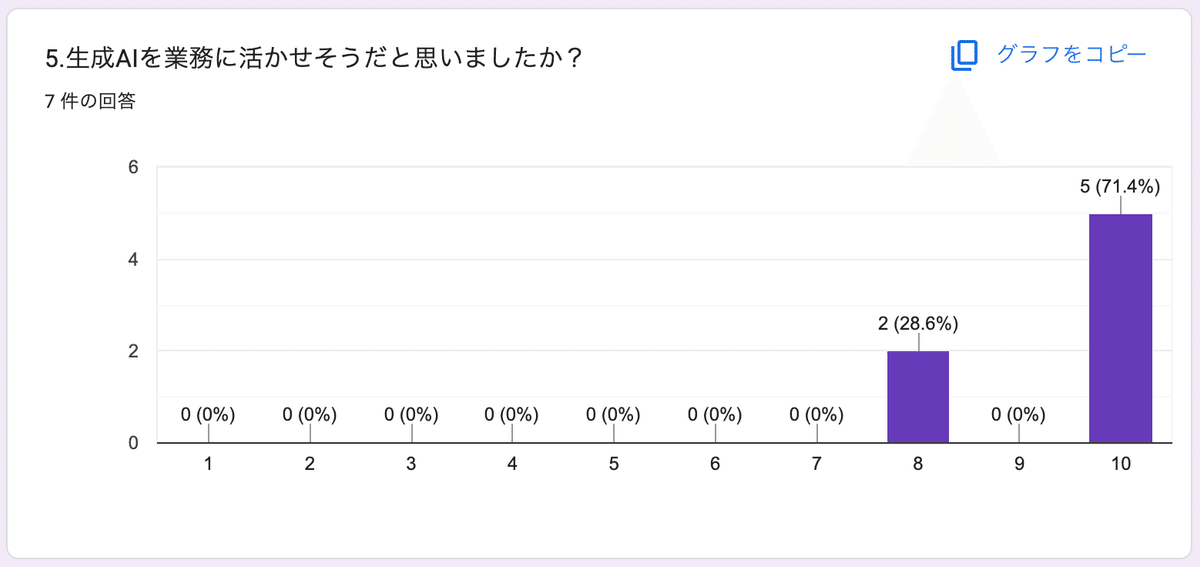1200x567 pixels.
Task: Click the x-axis label 10
Action: pyautogui.click(x=1120, y=464)
